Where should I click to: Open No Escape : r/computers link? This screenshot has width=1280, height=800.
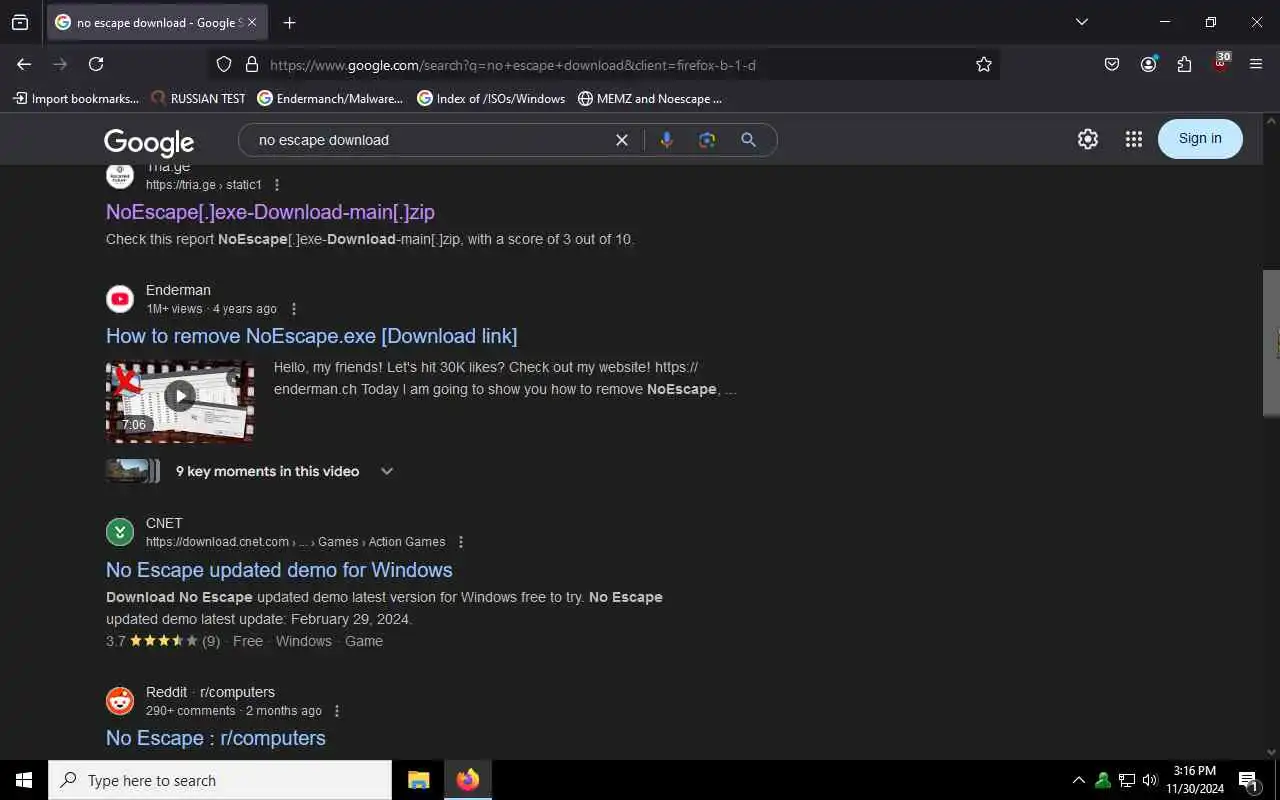[216, 738]
